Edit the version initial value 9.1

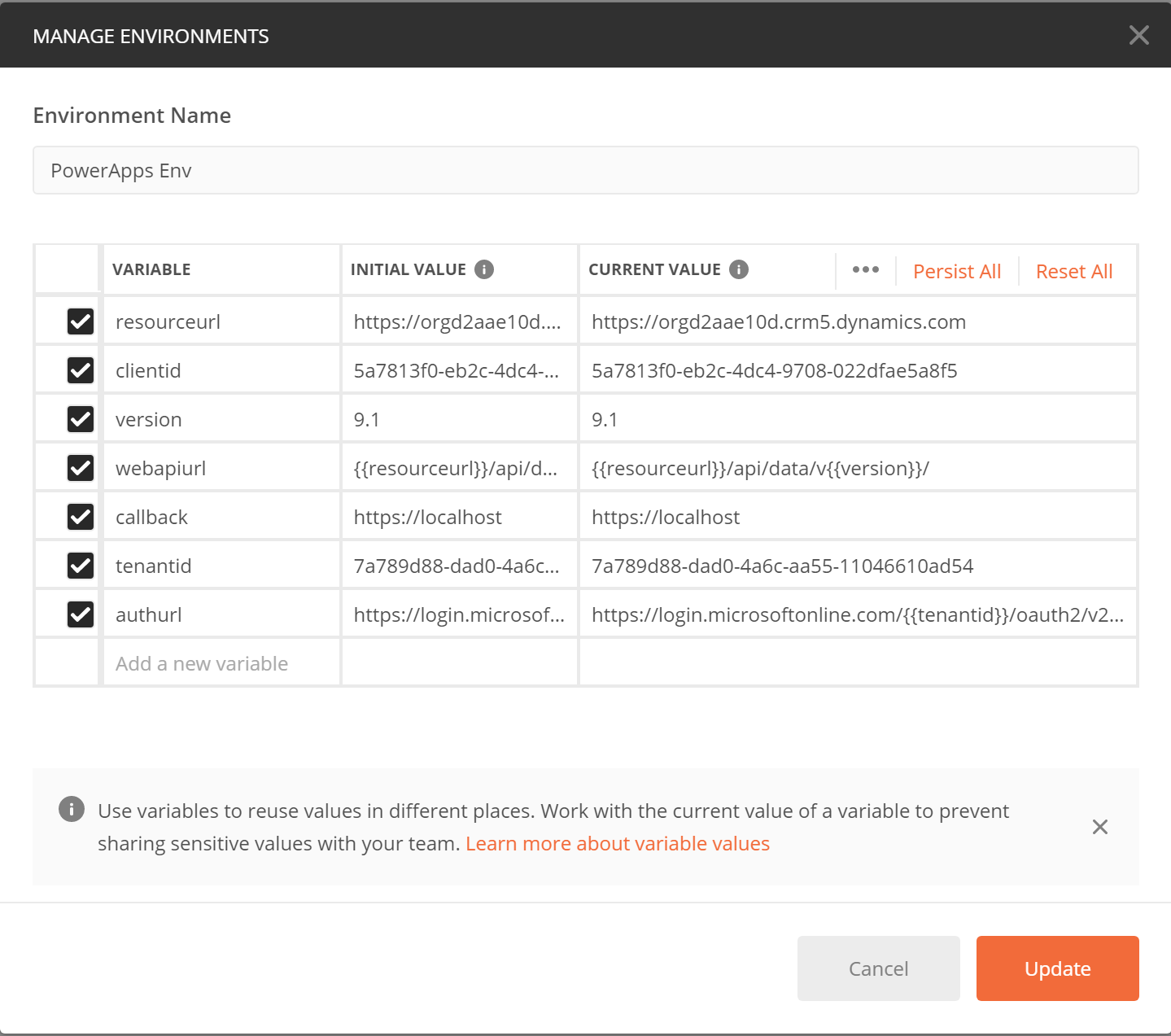tap(460, 419)
